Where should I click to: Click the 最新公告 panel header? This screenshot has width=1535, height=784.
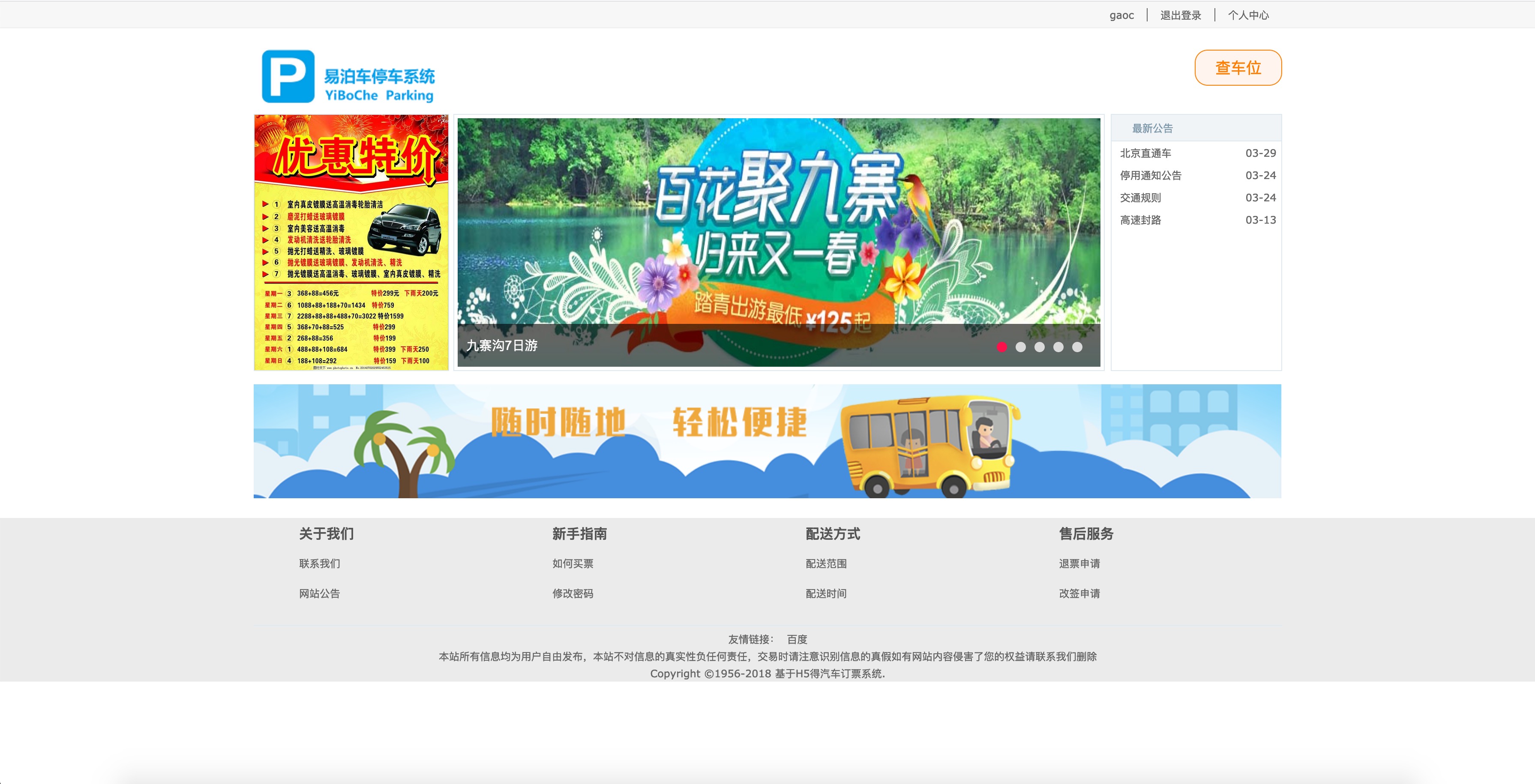click(1196, 128)
